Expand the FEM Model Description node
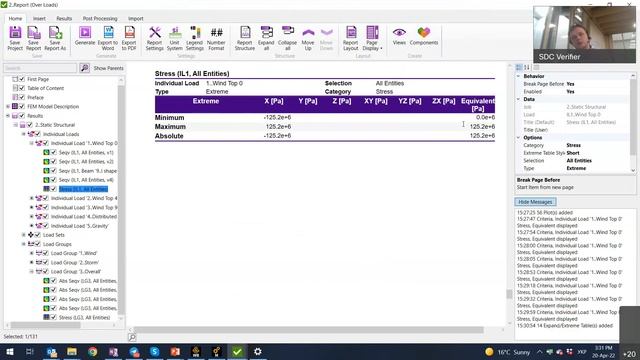The width and height of the screenshot is (640, 360). [8, 106]
